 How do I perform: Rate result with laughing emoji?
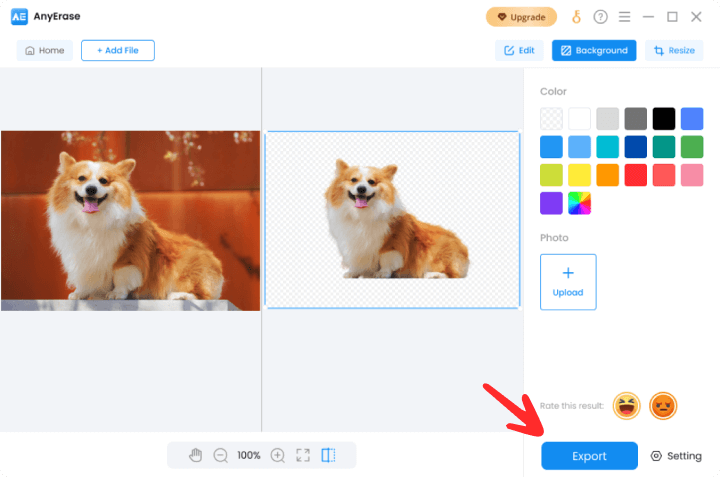pyautogui.click(x=627, y=405)
